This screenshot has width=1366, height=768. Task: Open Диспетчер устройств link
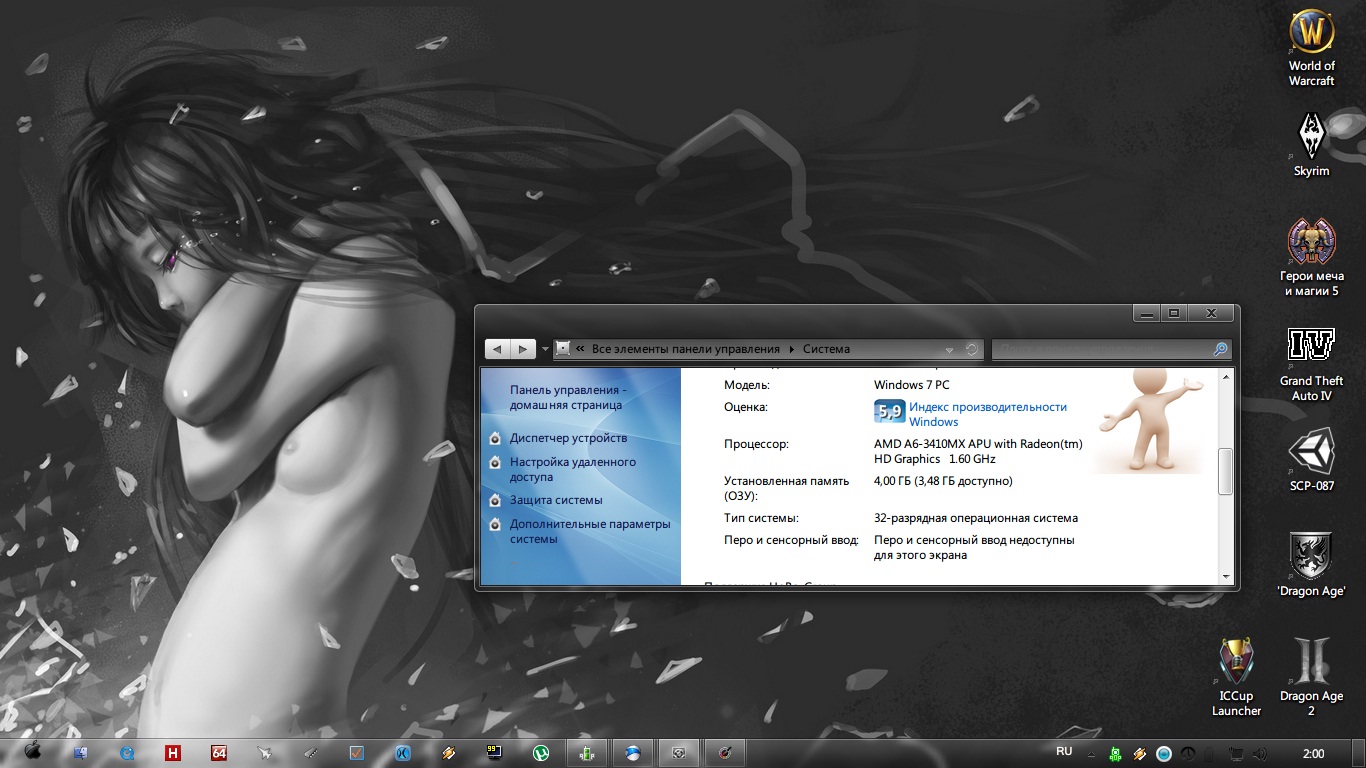[x=568, y=438]
